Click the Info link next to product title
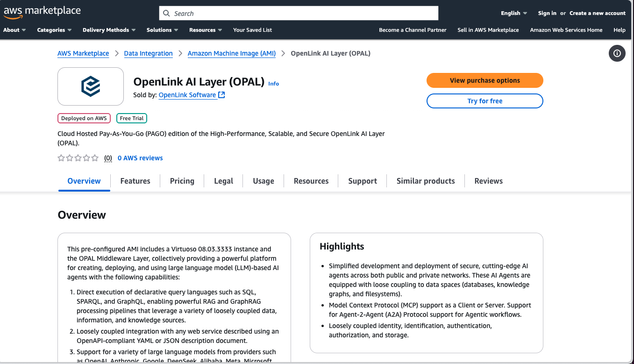634x364 pixels. (274, 84)
